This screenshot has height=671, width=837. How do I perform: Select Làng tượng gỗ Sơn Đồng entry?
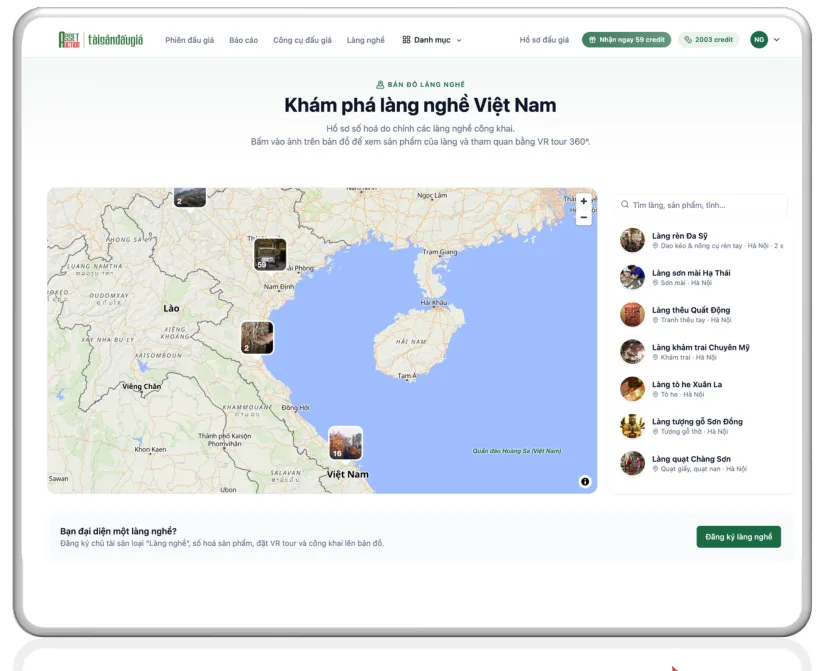click(x=702, y=426)
